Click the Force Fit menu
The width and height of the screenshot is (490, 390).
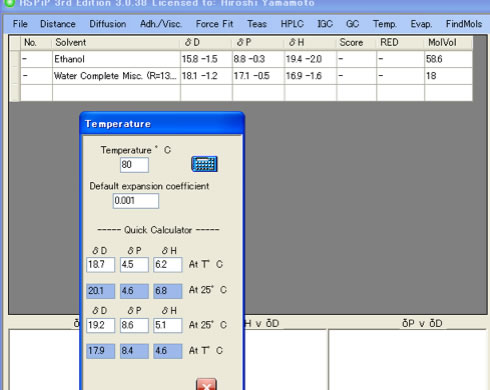pos(214,24)
